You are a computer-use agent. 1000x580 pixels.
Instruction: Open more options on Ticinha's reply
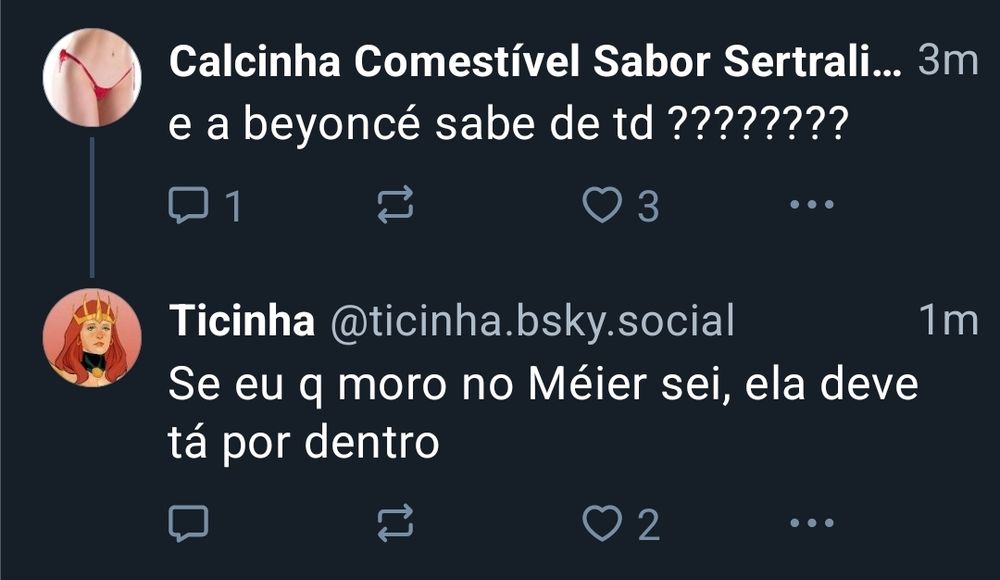tap(811, 522)
